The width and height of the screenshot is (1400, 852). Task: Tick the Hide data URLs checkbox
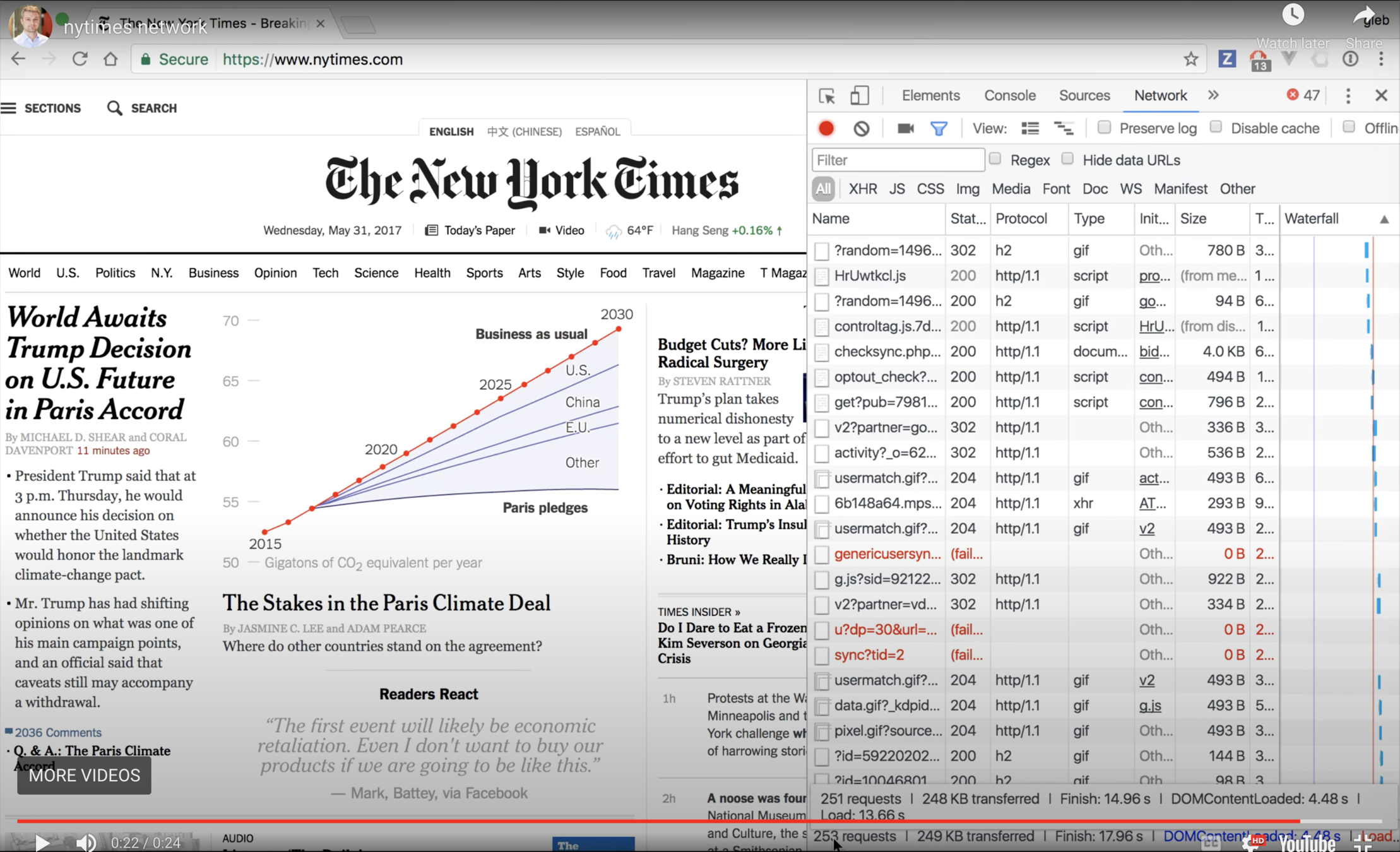click(x=1067, y=159)
